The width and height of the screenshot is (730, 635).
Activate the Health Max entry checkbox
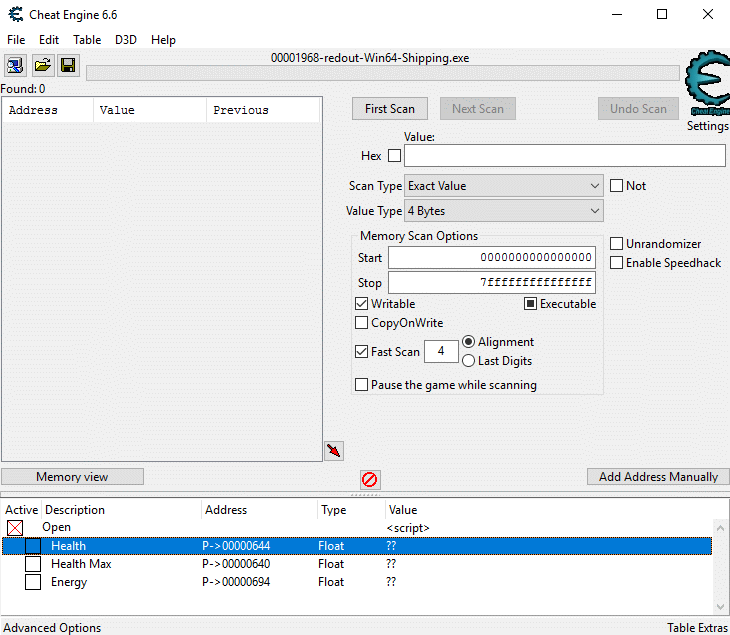(33, 564)
